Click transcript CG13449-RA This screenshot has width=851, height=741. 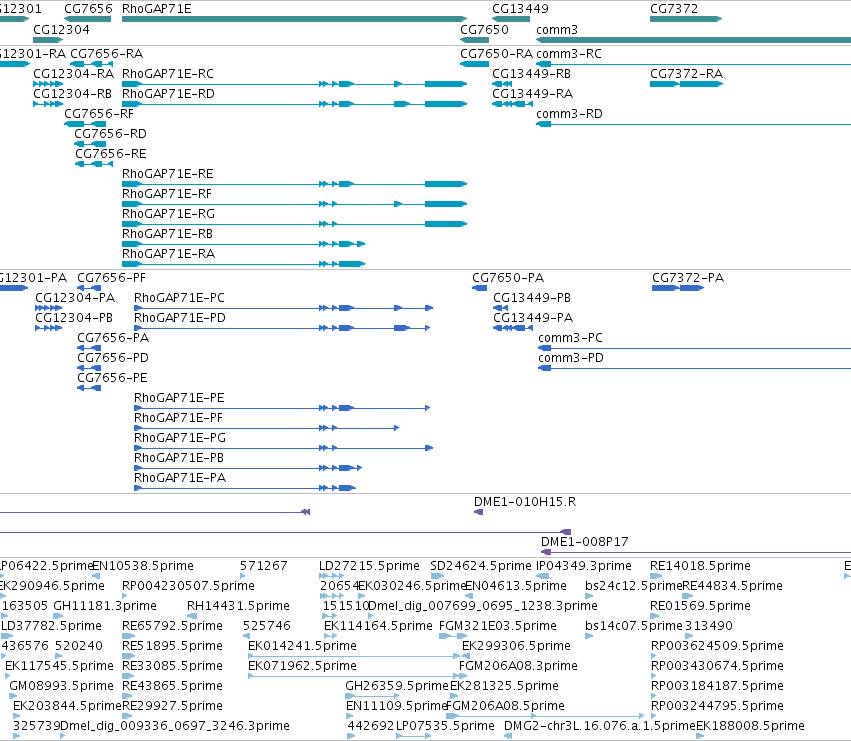(x=512, y=104)
